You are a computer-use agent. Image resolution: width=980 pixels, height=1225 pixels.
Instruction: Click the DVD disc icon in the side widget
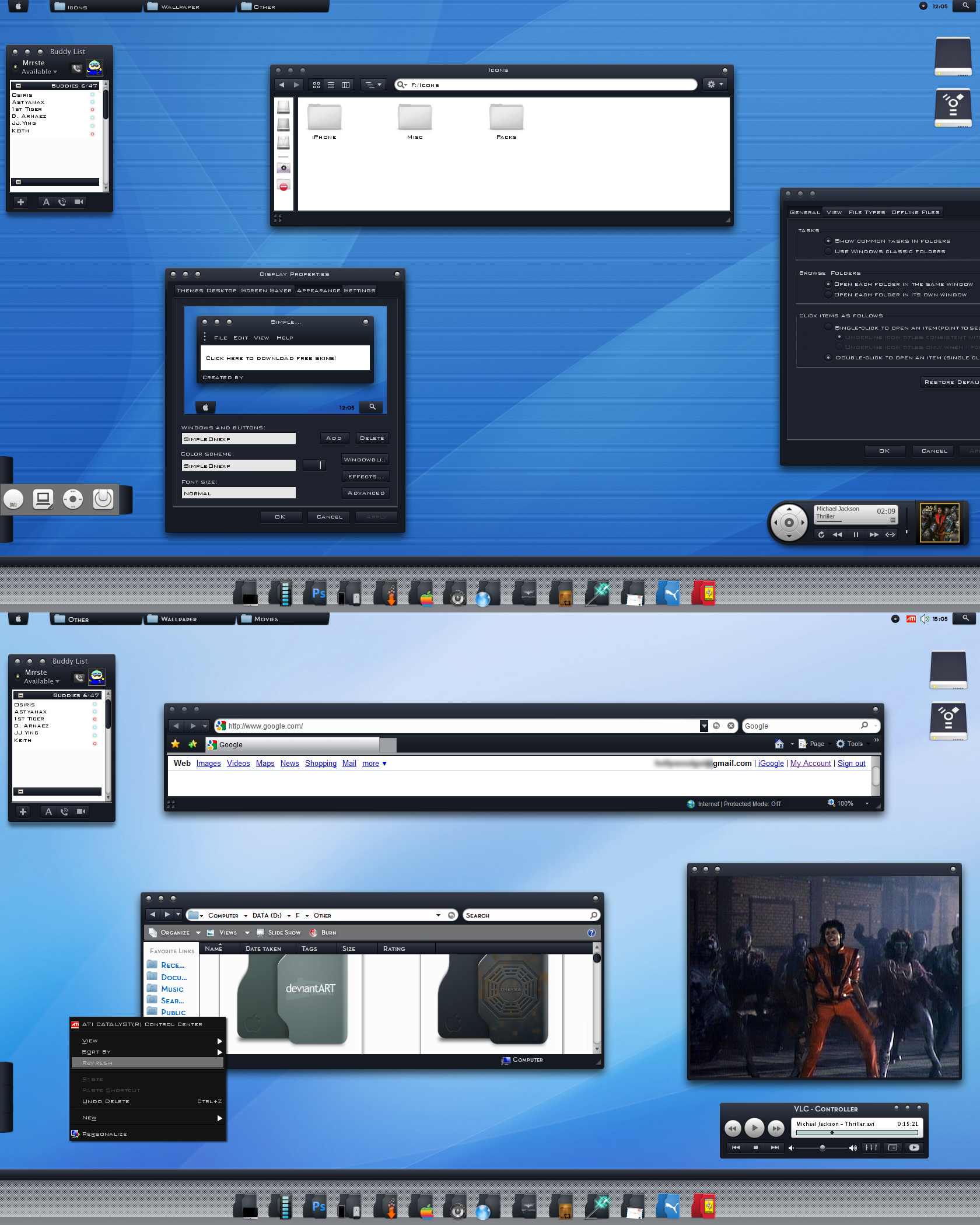(x=13, y=500)
